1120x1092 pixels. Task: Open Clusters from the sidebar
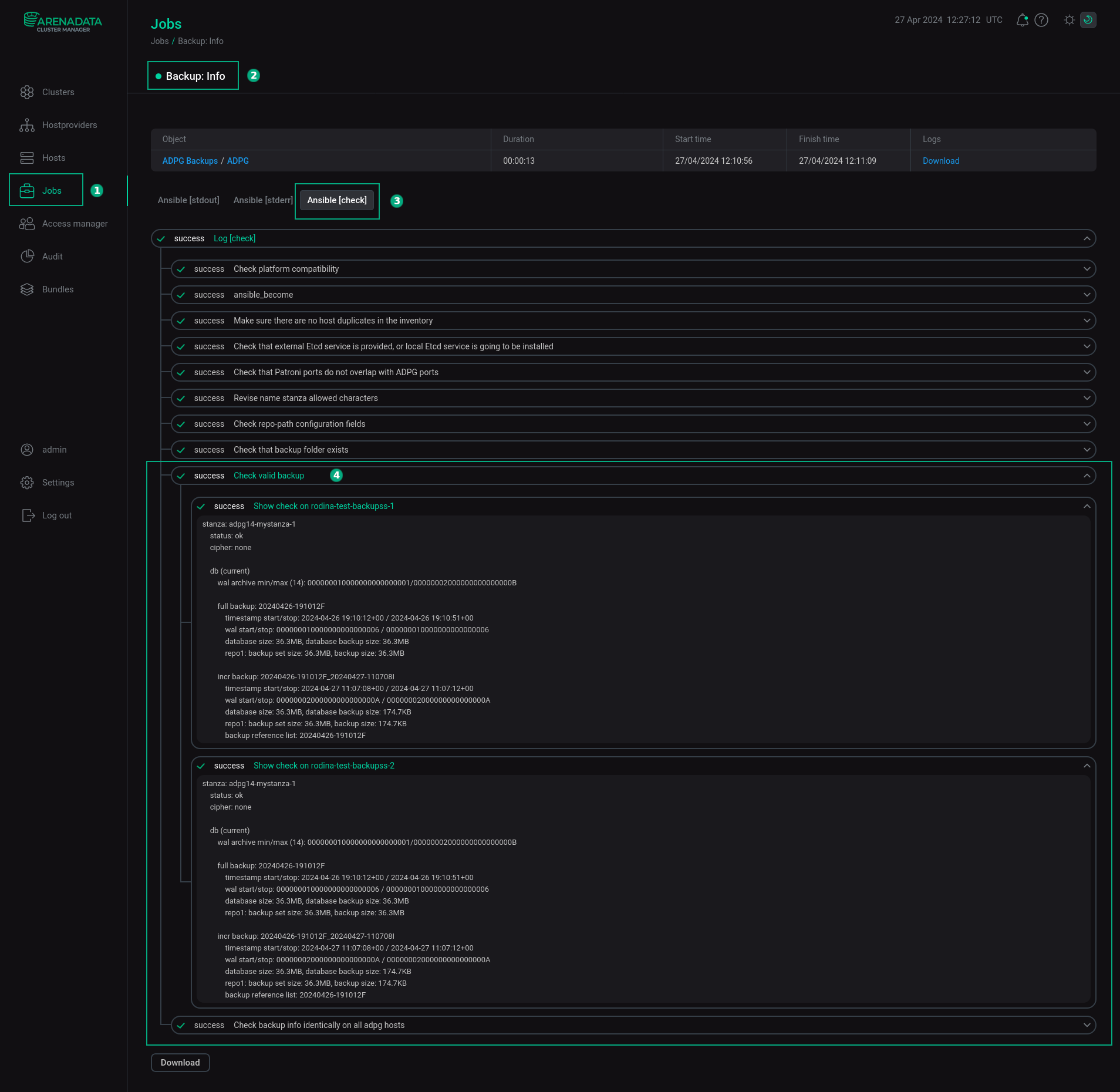pos(58,92)
